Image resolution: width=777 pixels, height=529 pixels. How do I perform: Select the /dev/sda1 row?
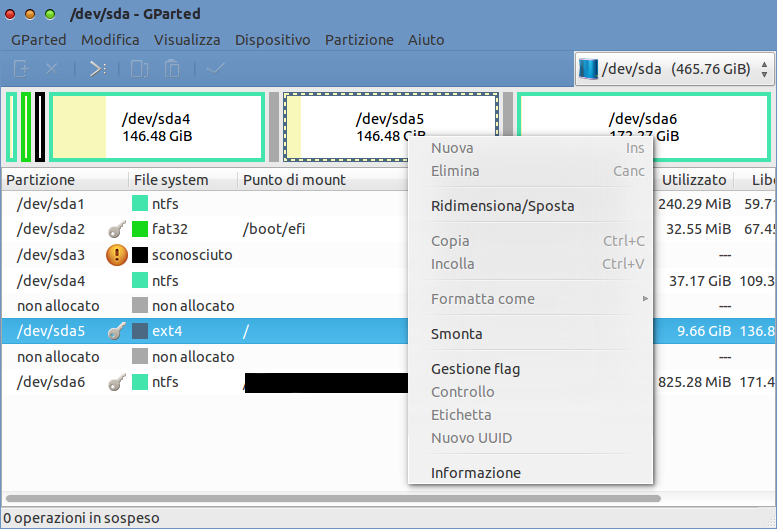click(x=204, y=204)
